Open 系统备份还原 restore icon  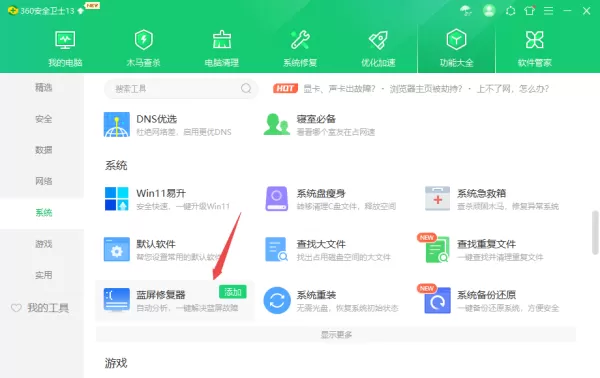437,300
